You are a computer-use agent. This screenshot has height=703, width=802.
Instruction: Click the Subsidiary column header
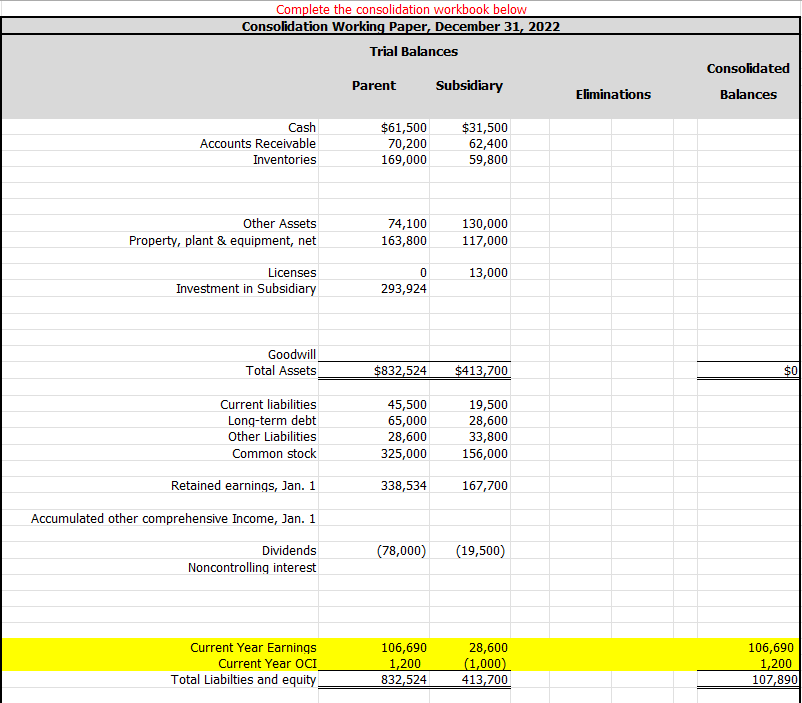[x=469, y=85]
